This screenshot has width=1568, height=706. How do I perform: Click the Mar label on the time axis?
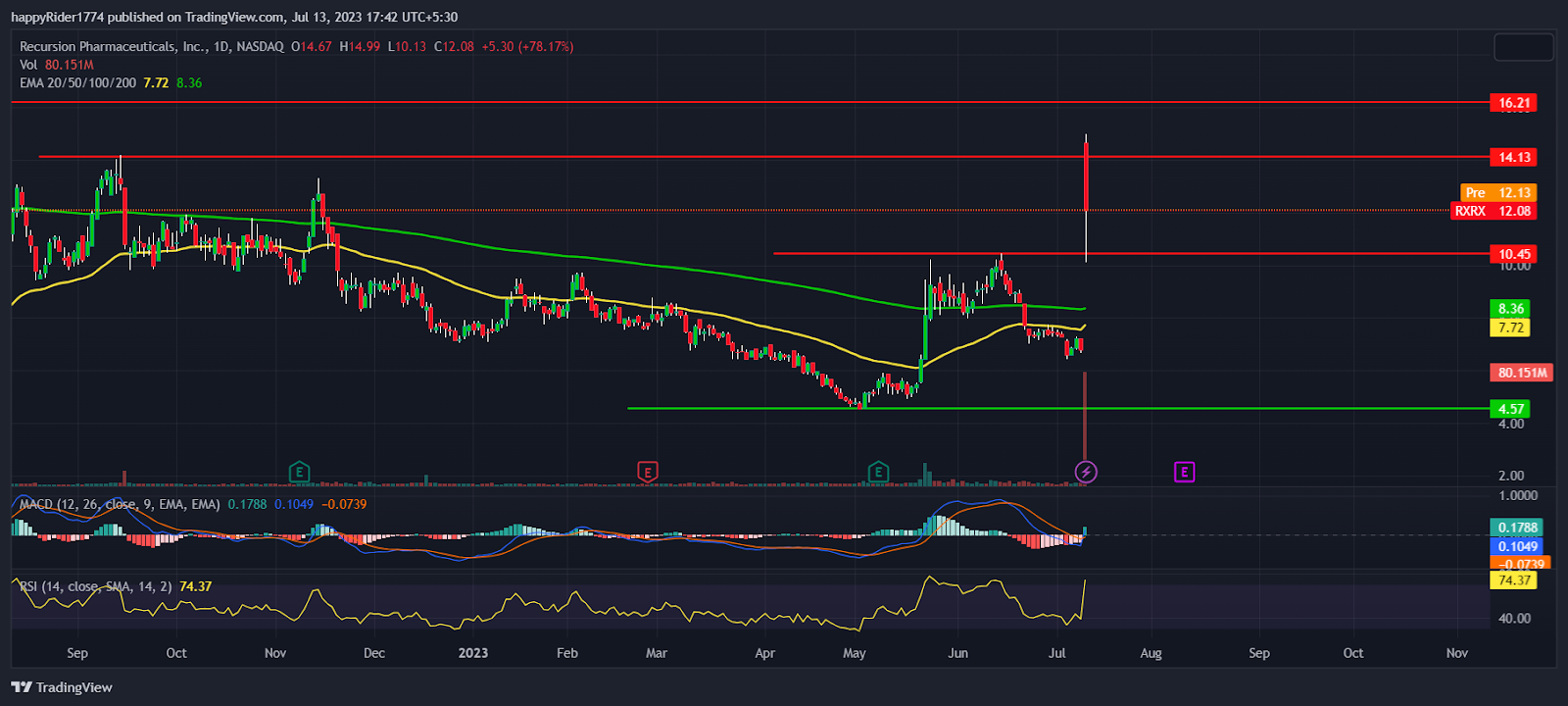657,653
